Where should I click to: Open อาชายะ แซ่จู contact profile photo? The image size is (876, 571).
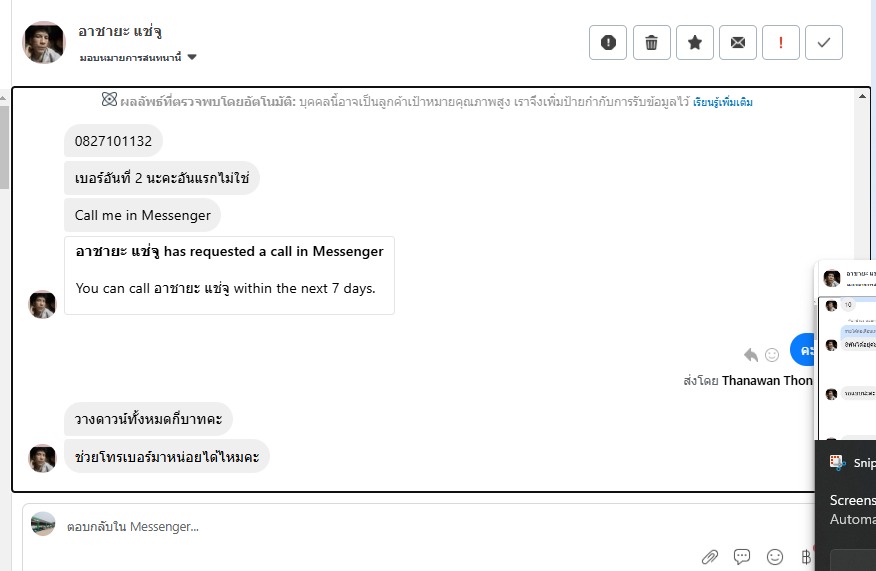(x=44, y=42)
